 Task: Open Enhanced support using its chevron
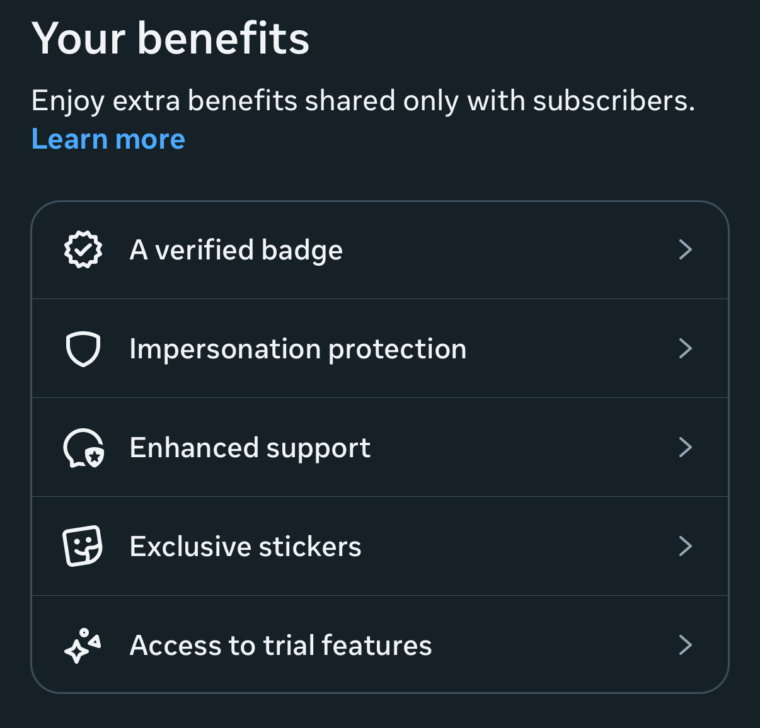click(685, 448)
